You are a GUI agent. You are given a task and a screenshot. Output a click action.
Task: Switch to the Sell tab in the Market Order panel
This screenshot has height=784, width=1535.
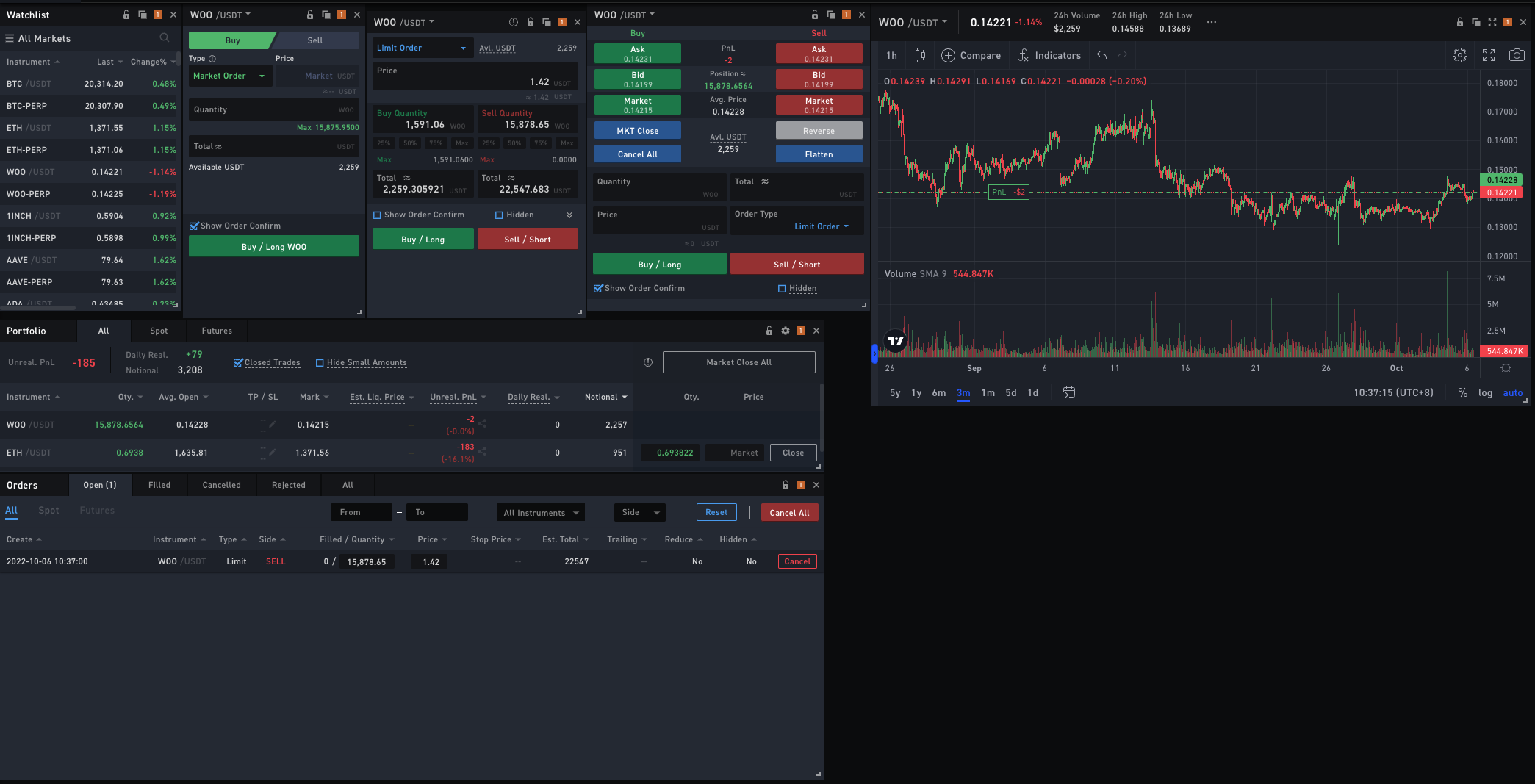pos(315,40)
